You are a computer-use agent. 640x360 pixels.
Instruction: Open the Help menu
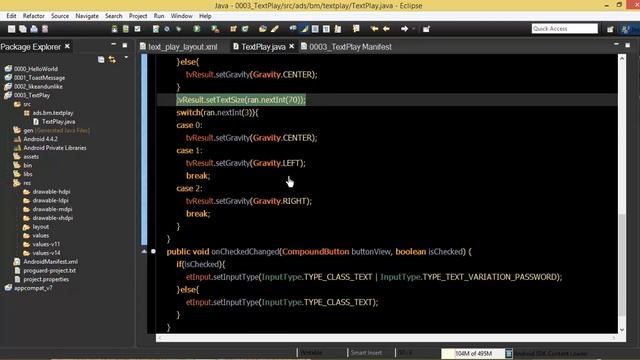pyautogui.click(x=205, y=16)
